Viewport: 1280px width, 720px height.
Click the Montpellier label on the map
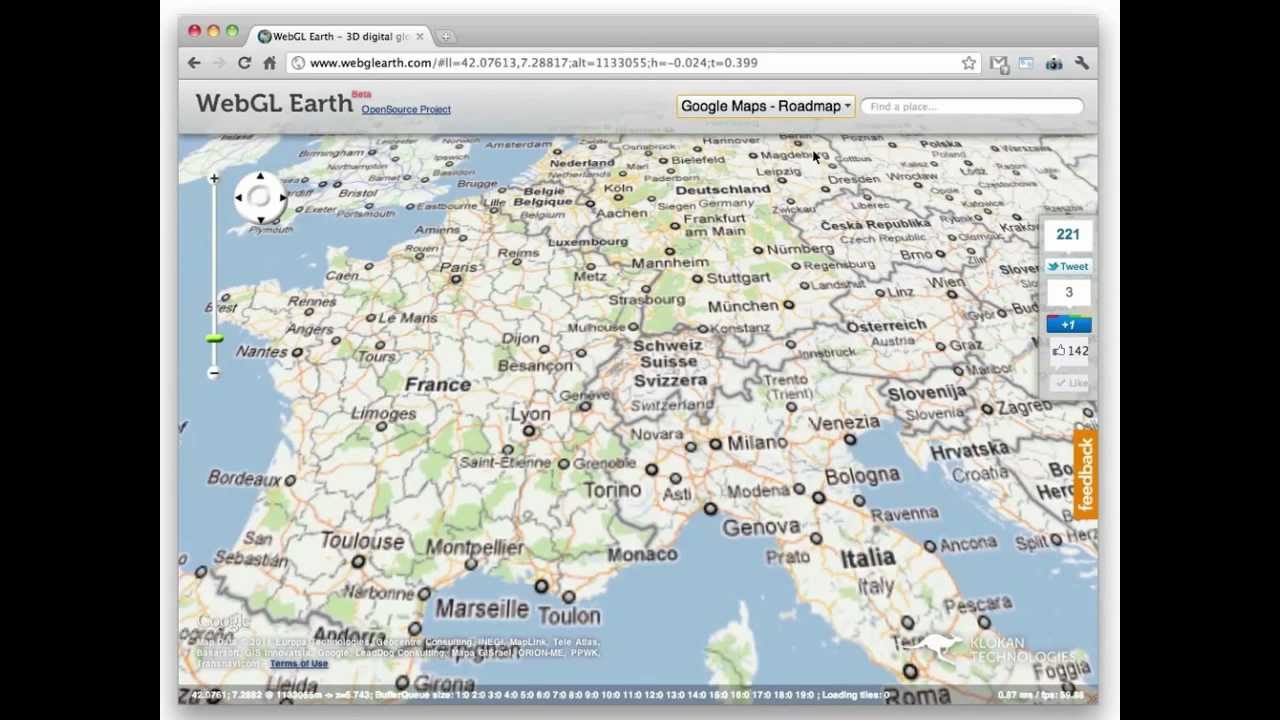474,547
